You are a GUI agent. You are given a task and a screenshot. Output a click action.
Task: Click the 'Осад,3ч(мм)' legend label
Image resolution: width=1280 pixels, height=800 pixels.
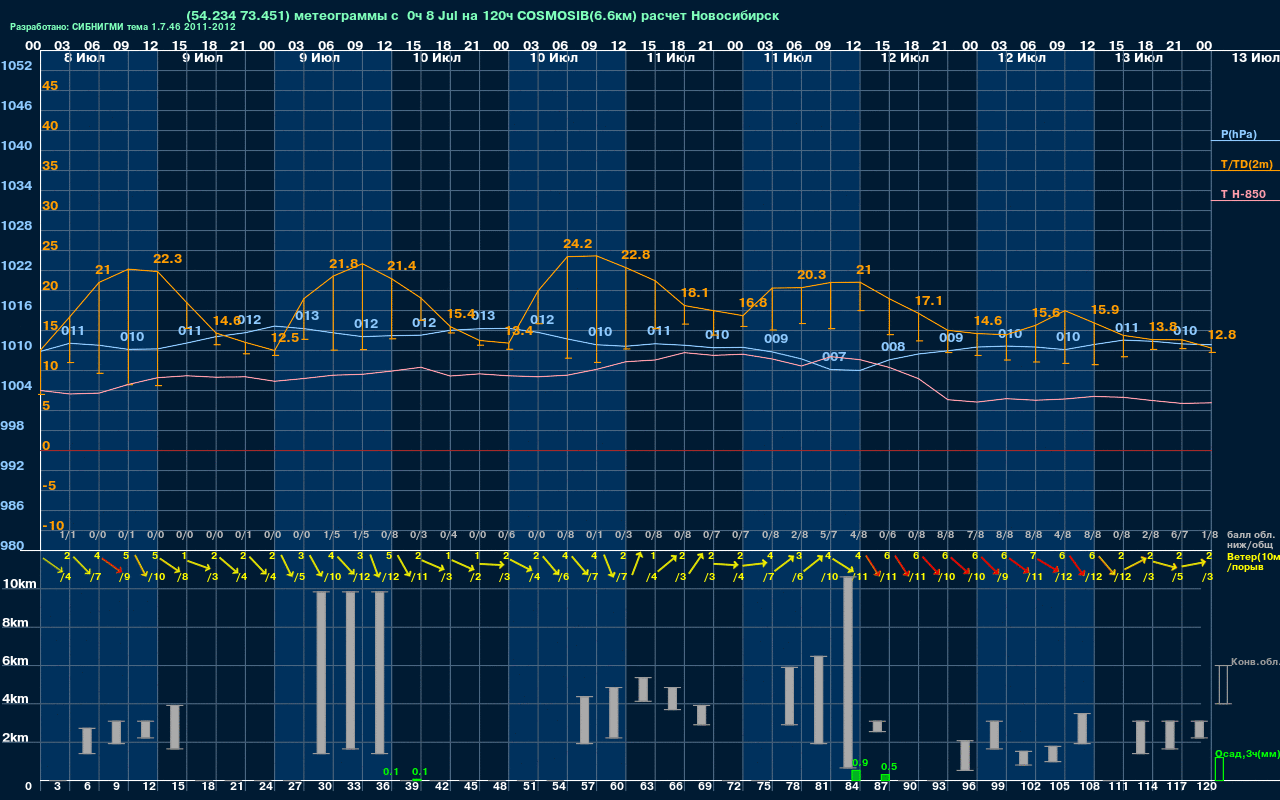(x=1247, y=753)
